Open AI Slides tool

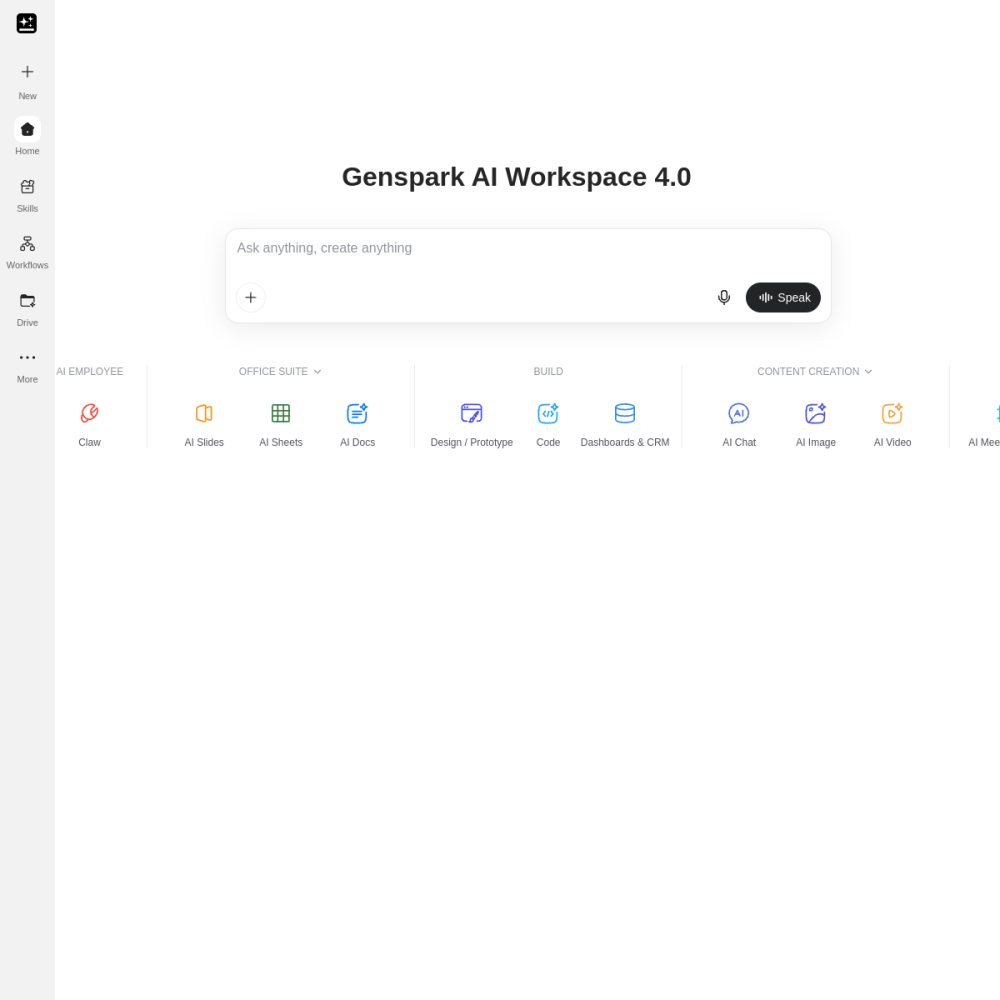pyautogui.click(x=204, y=423)
